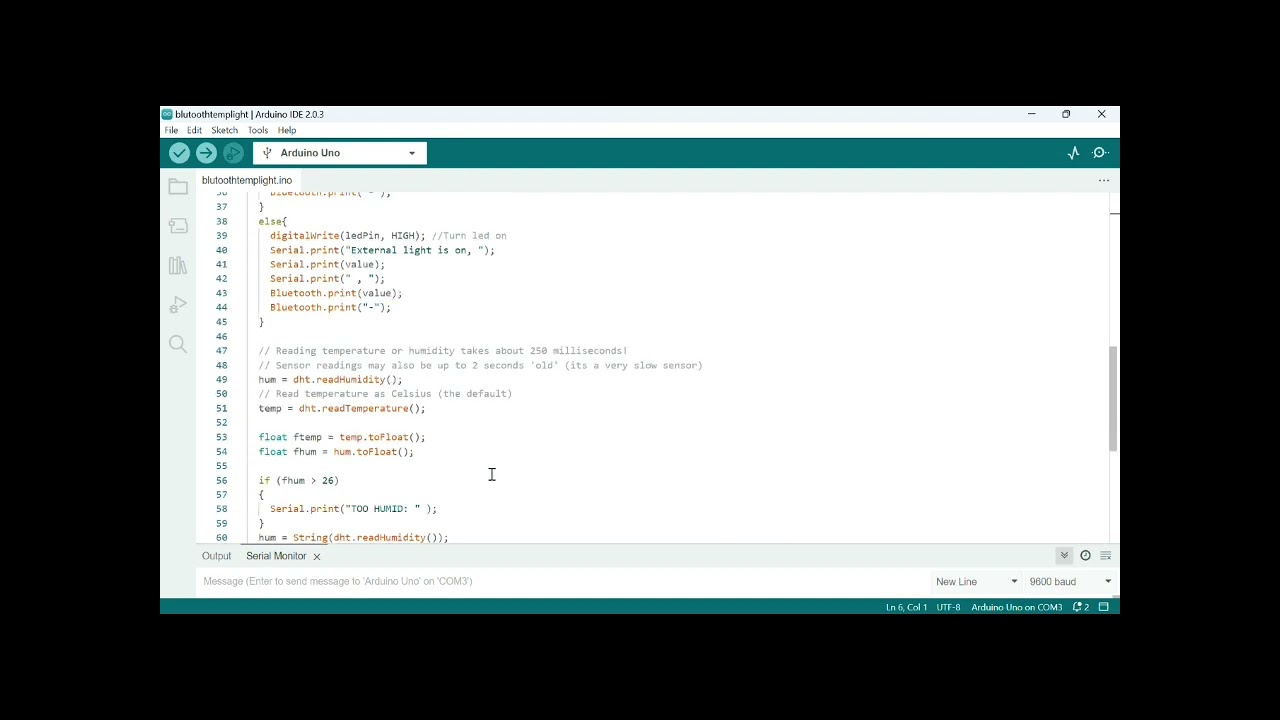Open the 9600 baud rate dropdown

[x=1070, y=582]
